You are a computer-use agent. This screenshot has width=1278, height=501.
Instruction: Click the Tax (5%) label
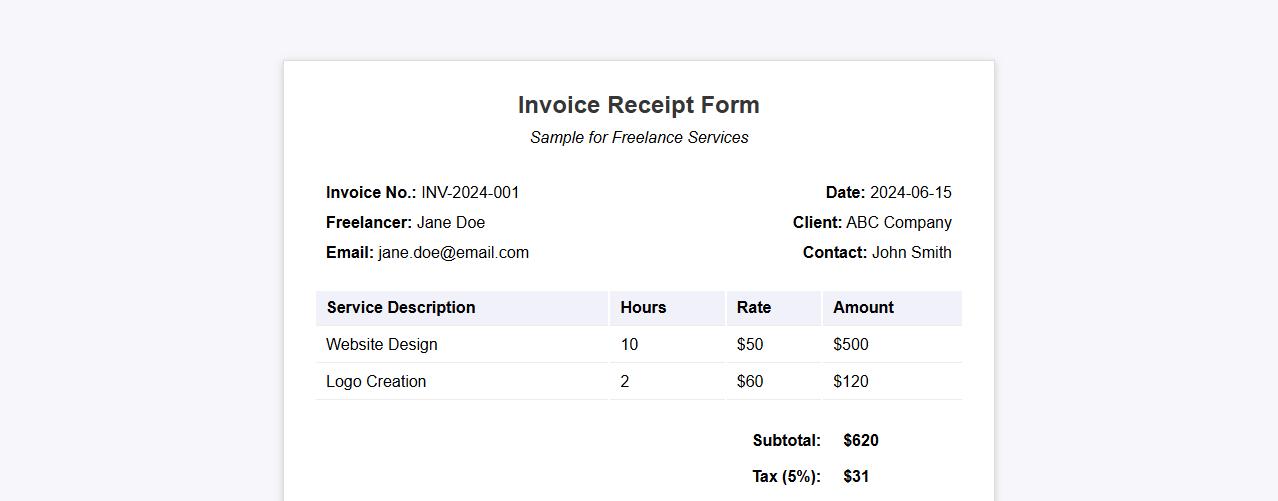coord(787,477)
